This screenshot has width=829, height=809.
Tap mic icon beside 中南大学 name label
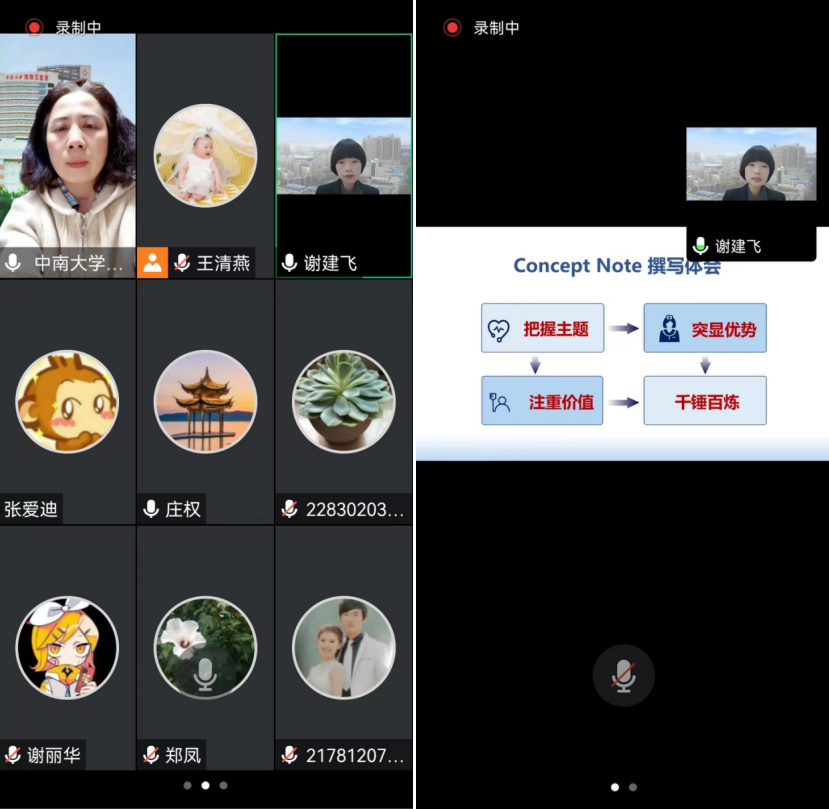[13, 263]
